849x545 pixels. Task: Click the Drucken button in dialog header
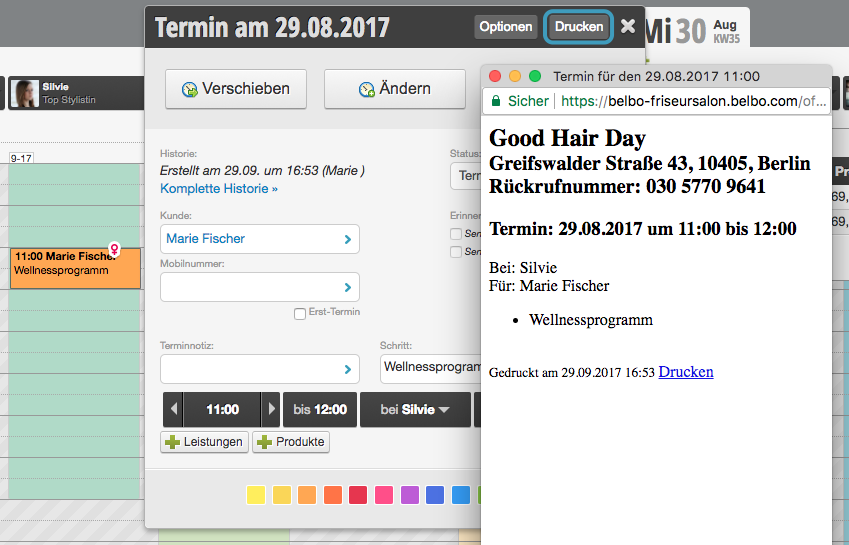[x=578, y=27]
